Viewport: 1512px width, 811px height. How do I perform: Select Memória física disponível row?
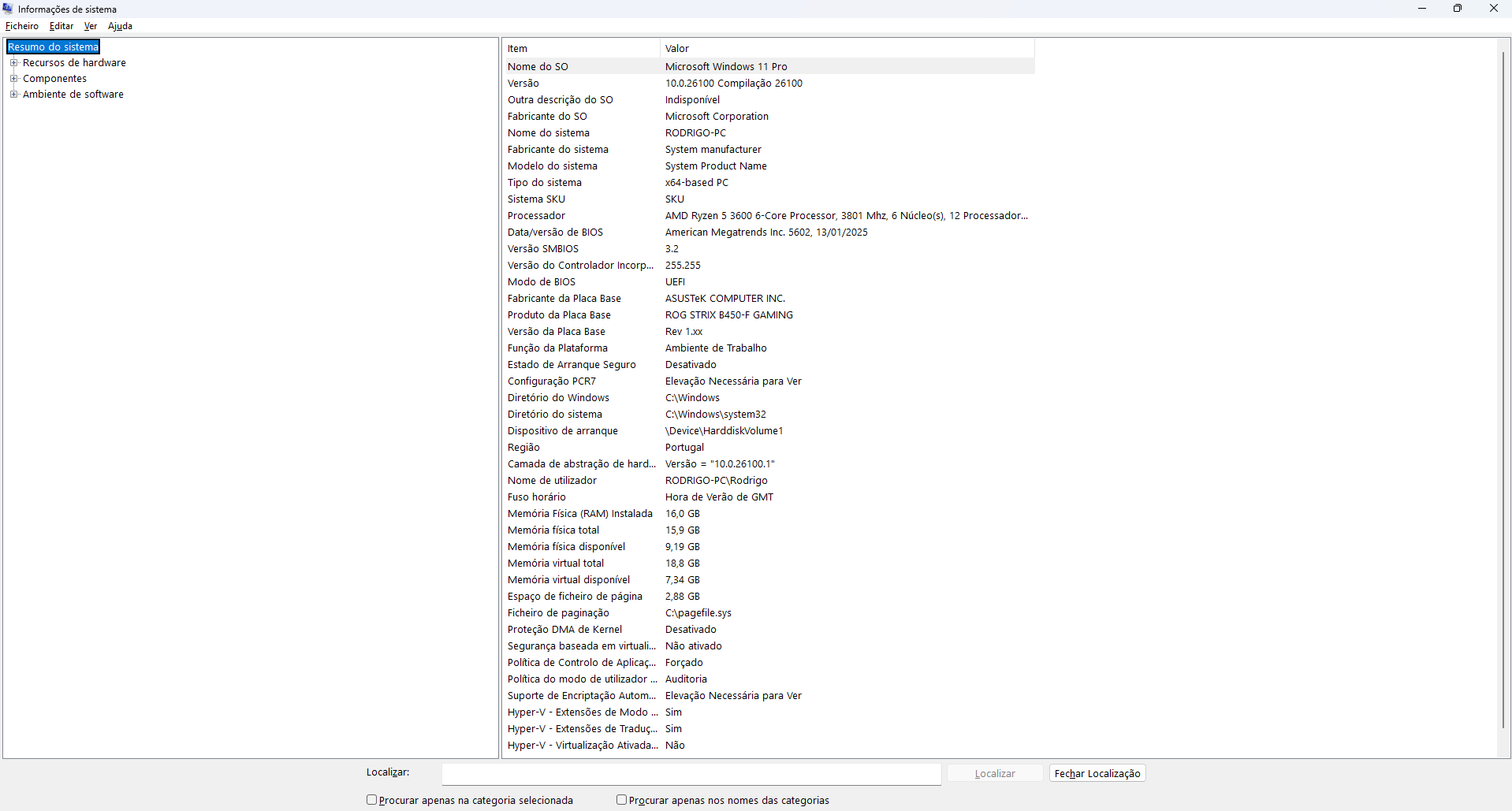coord(769,547)
